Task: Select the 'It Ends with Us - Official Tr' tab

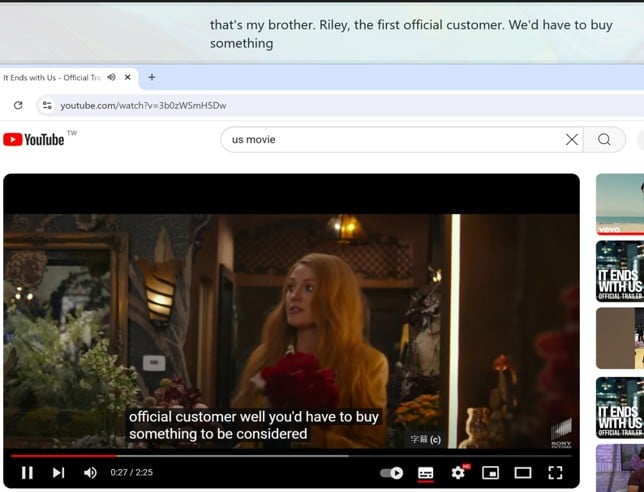Action: [x=52, y=78]
